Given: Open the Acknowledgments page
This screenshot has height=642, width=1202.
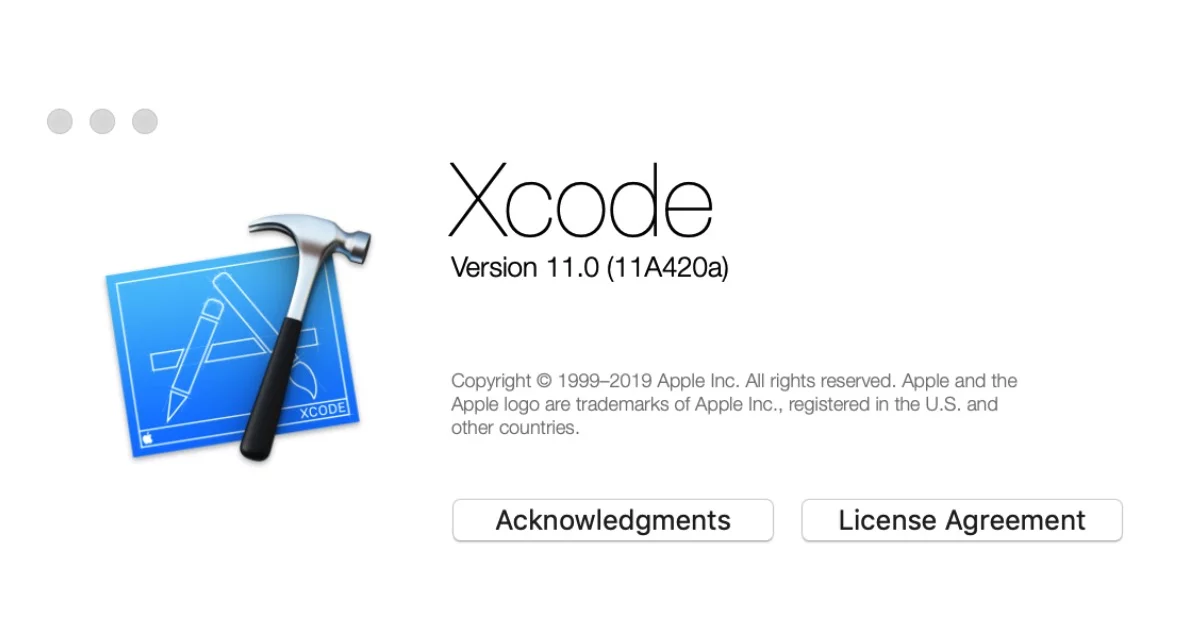Looking at the screenshot, I should pyautogui.click(x=613, y=520).
